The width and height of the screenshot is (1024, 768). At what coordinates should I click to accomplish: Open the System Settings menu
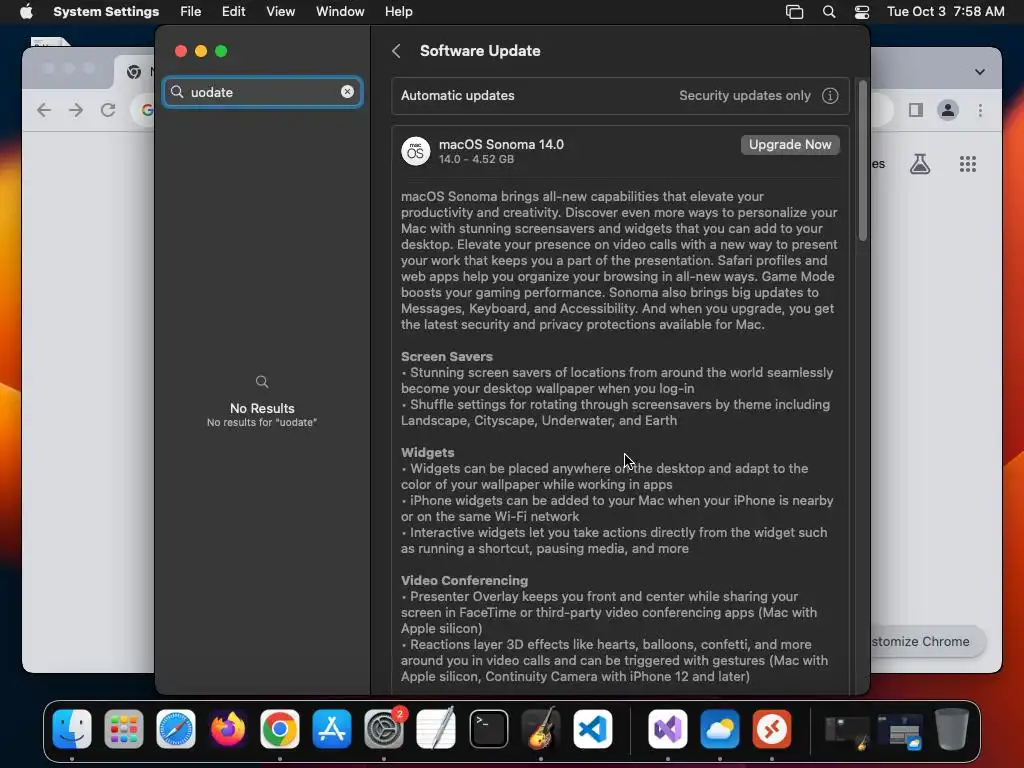[x=106, y=12]
